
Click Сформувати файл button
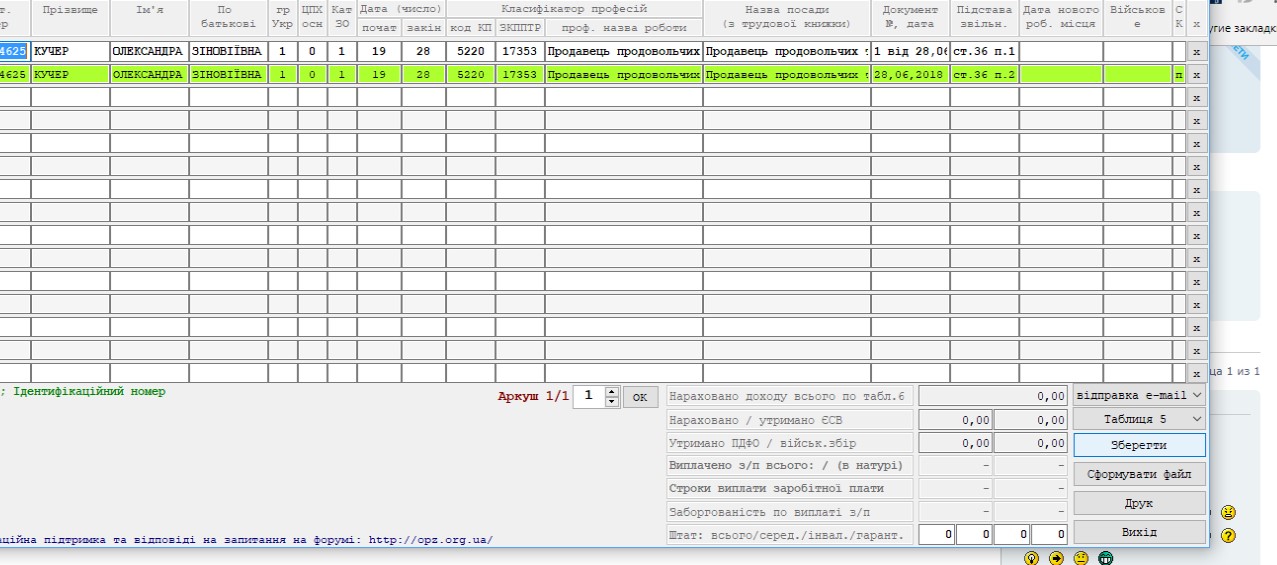[x=1139, y=474]
